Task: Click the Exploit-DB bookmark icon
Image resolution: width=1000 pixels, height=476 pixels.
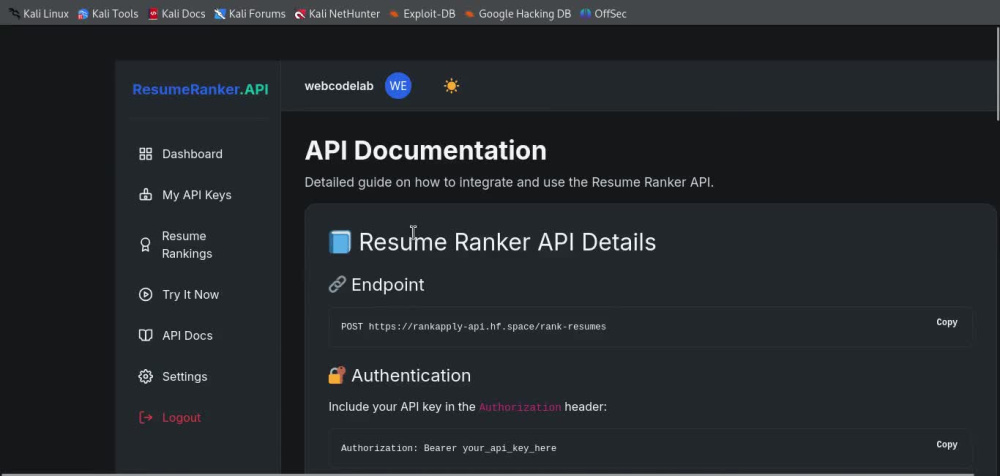Action: click(x=394, y=13)
